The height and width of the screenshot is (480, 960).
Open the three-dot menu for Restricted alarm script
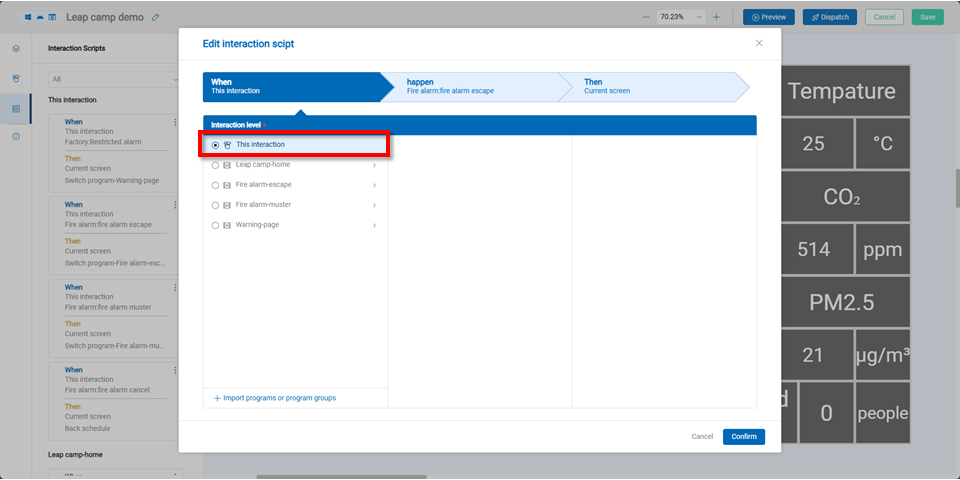[176, 122]
